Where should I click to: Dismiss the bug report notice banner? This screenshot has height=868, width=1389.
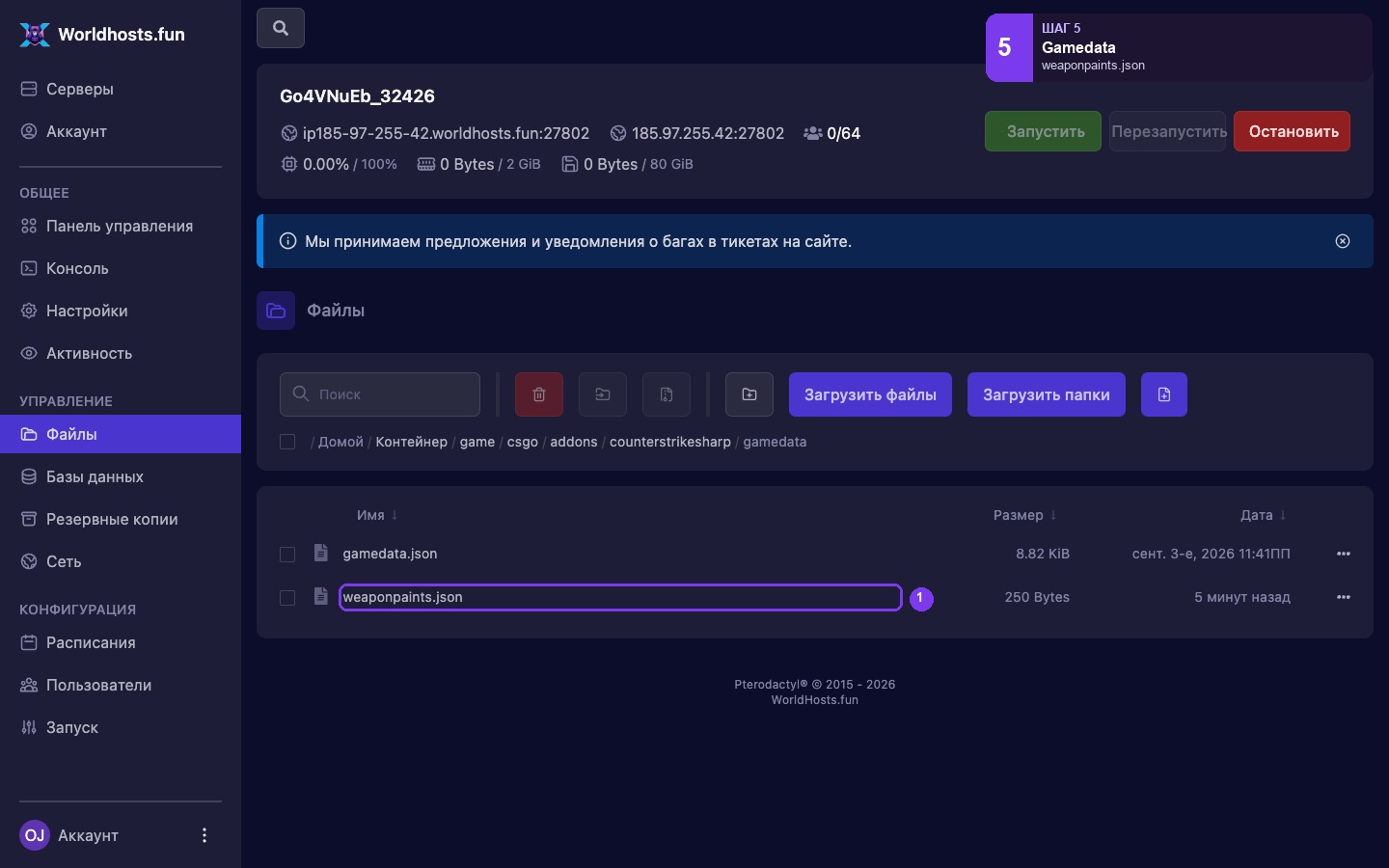pos(1343,241)
